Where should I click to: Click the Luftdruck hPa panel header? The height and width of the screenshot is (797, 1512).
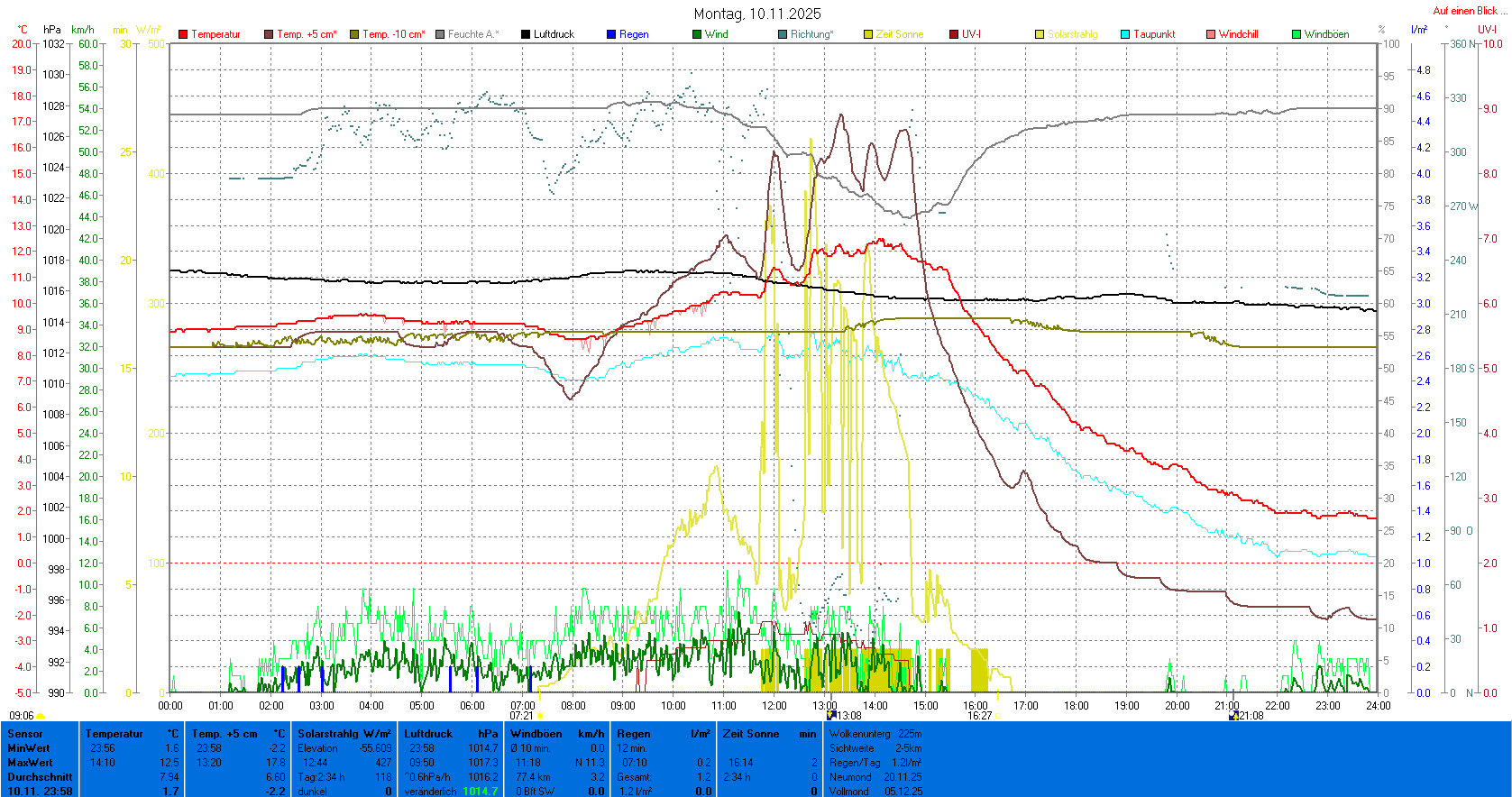coord(451,734)
